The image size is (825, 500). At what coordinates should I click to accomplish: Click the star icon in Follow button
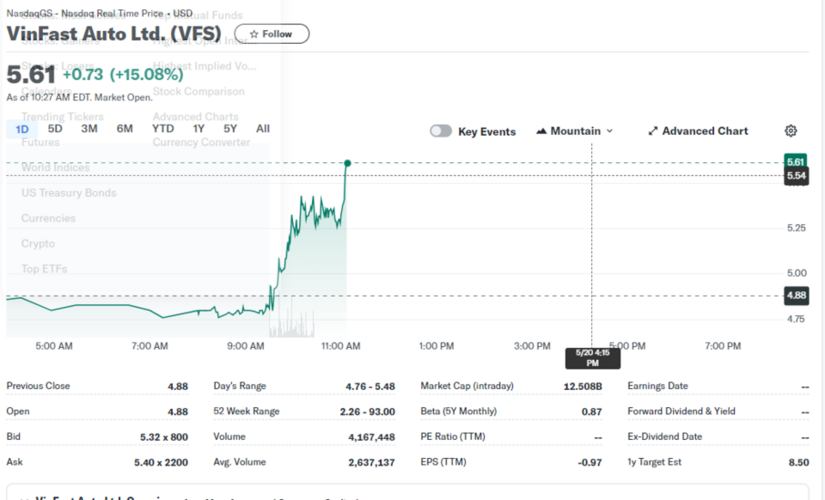pos(254,34)
